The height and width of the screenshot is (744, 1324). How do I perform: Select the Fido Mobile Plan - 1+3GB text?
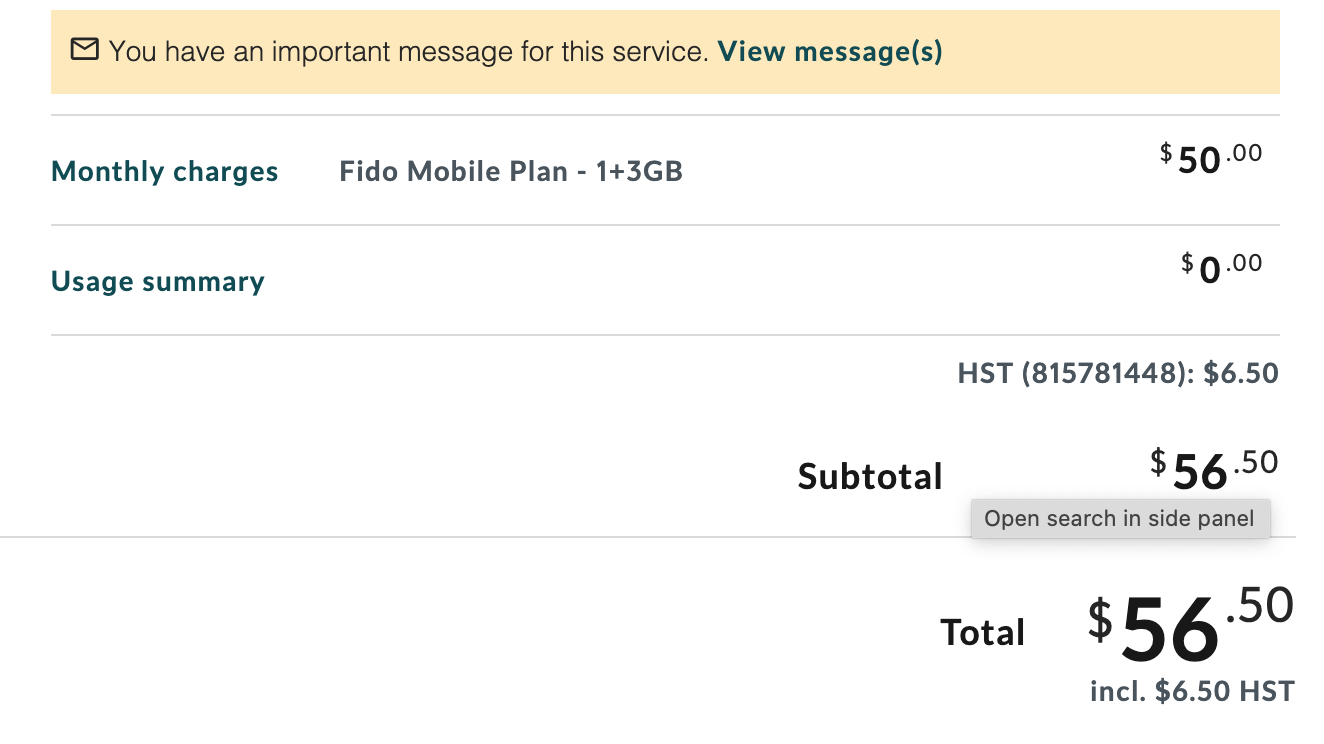click(x=511, y=171)
